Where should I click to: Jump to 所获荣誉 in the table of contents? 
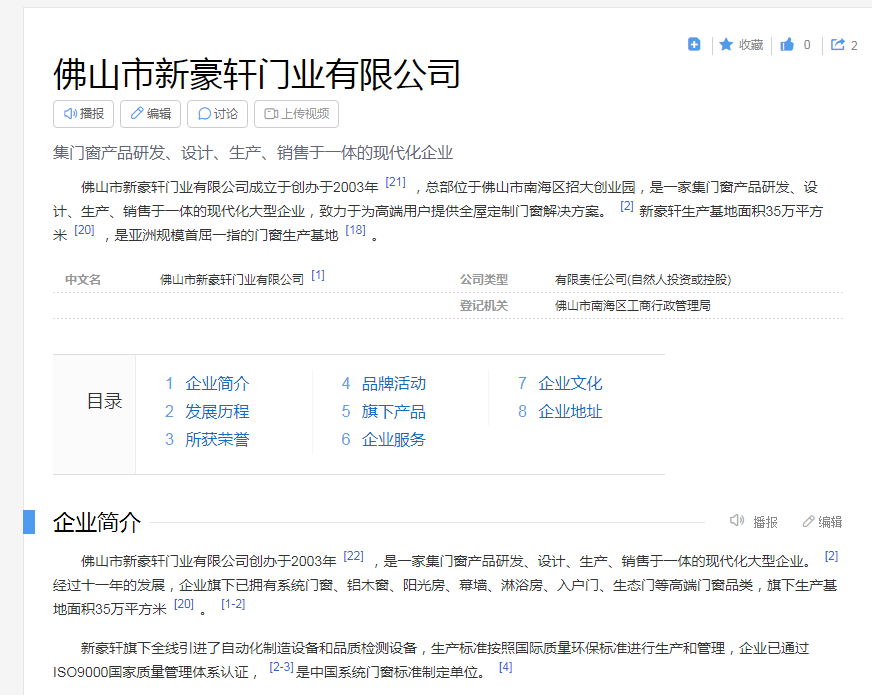coord(217,439)
